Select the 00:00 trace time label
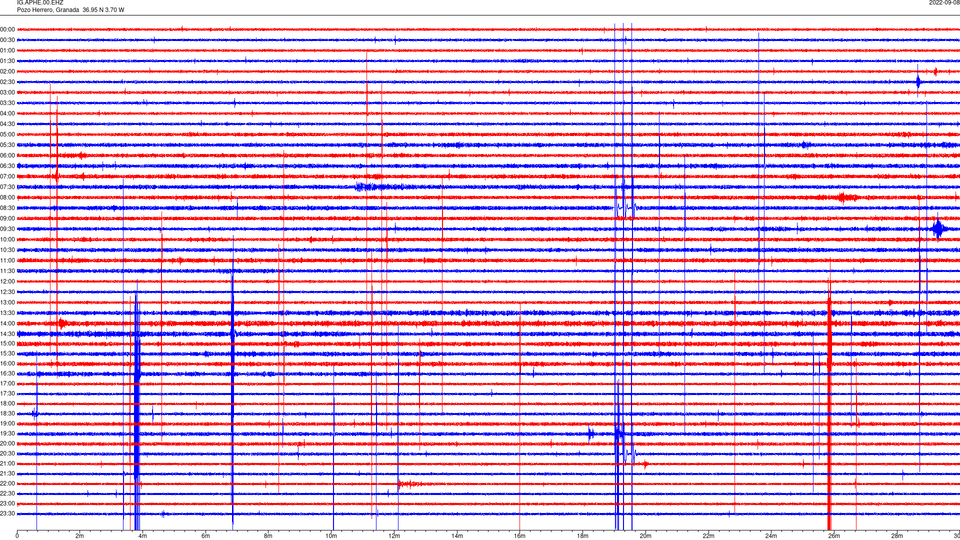This screenshot has height=540, width=960. [x=7, y=29]
